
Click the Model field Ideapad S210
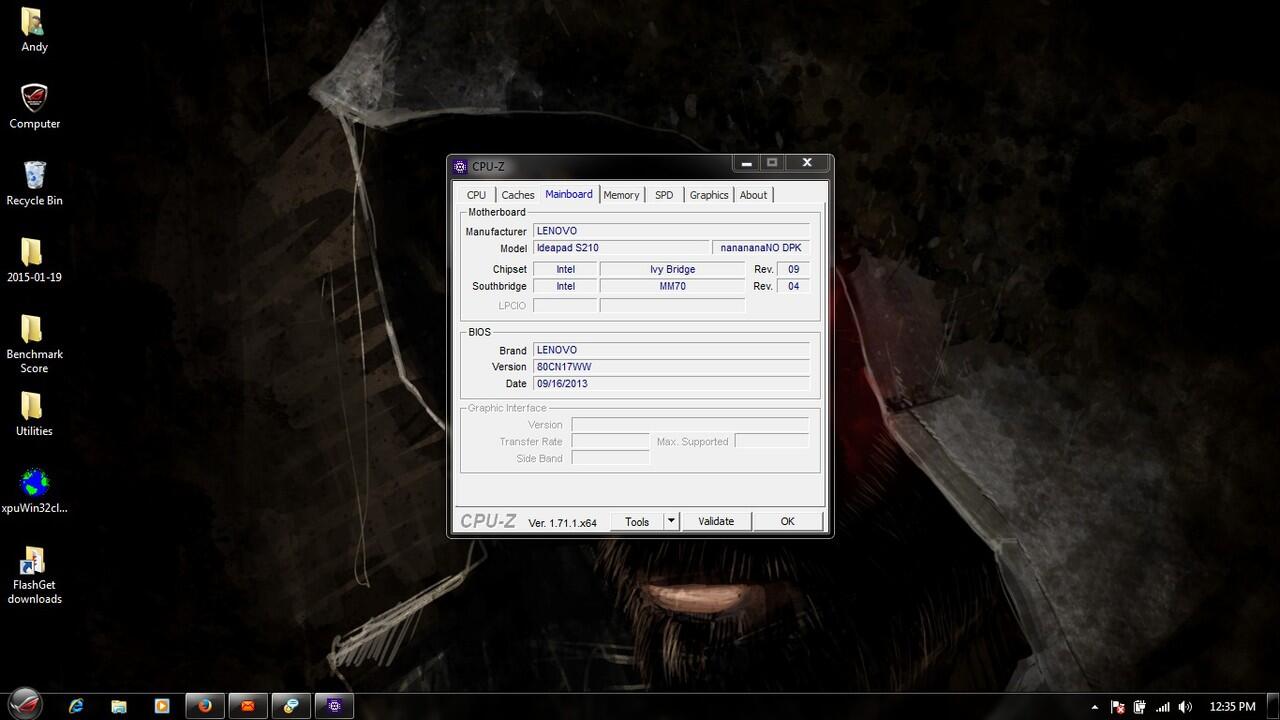(x=621, y=247)
